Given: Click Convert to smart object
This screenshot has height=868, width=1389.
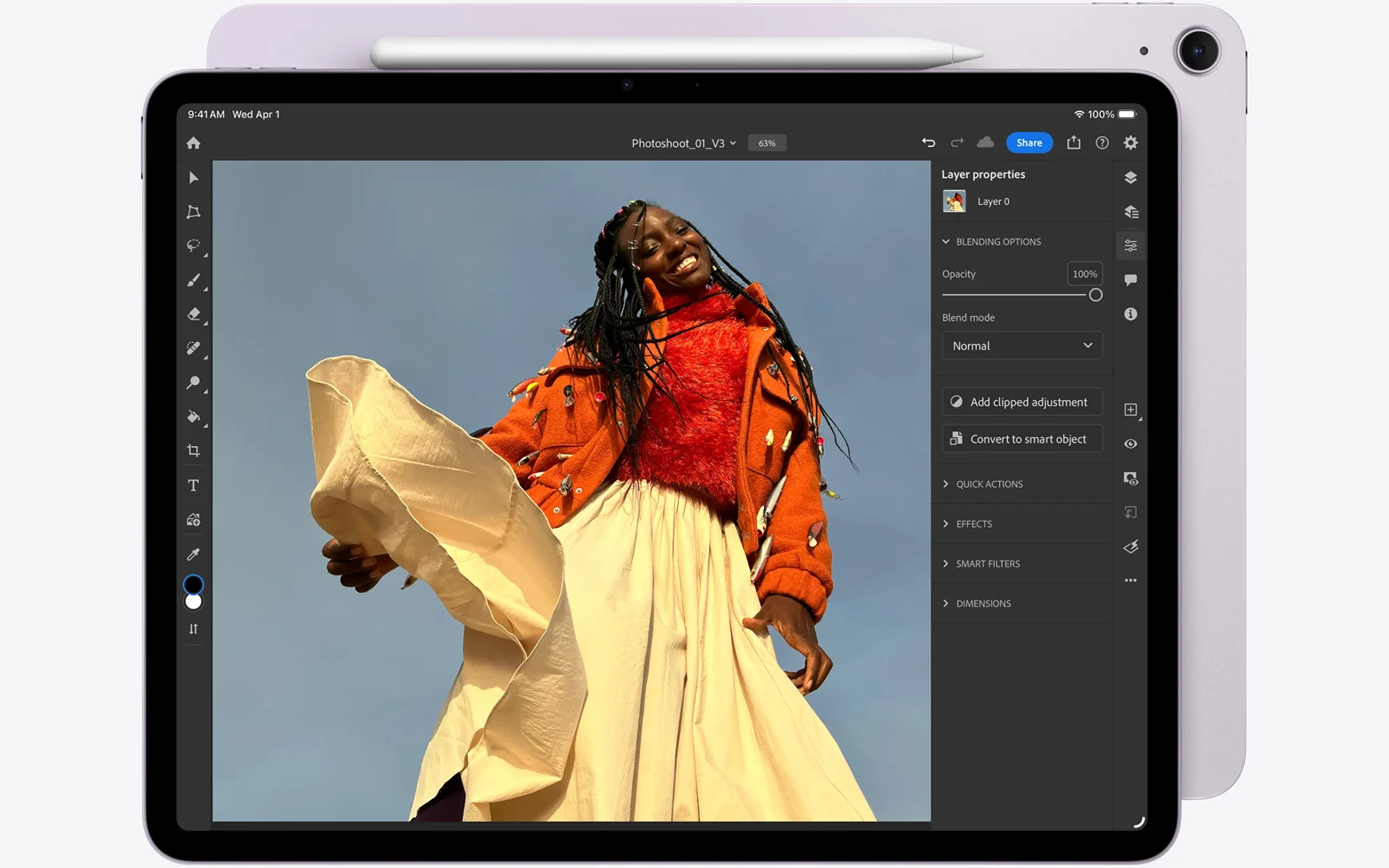Looking at the screenshot, I should (x=1022, y=439).
